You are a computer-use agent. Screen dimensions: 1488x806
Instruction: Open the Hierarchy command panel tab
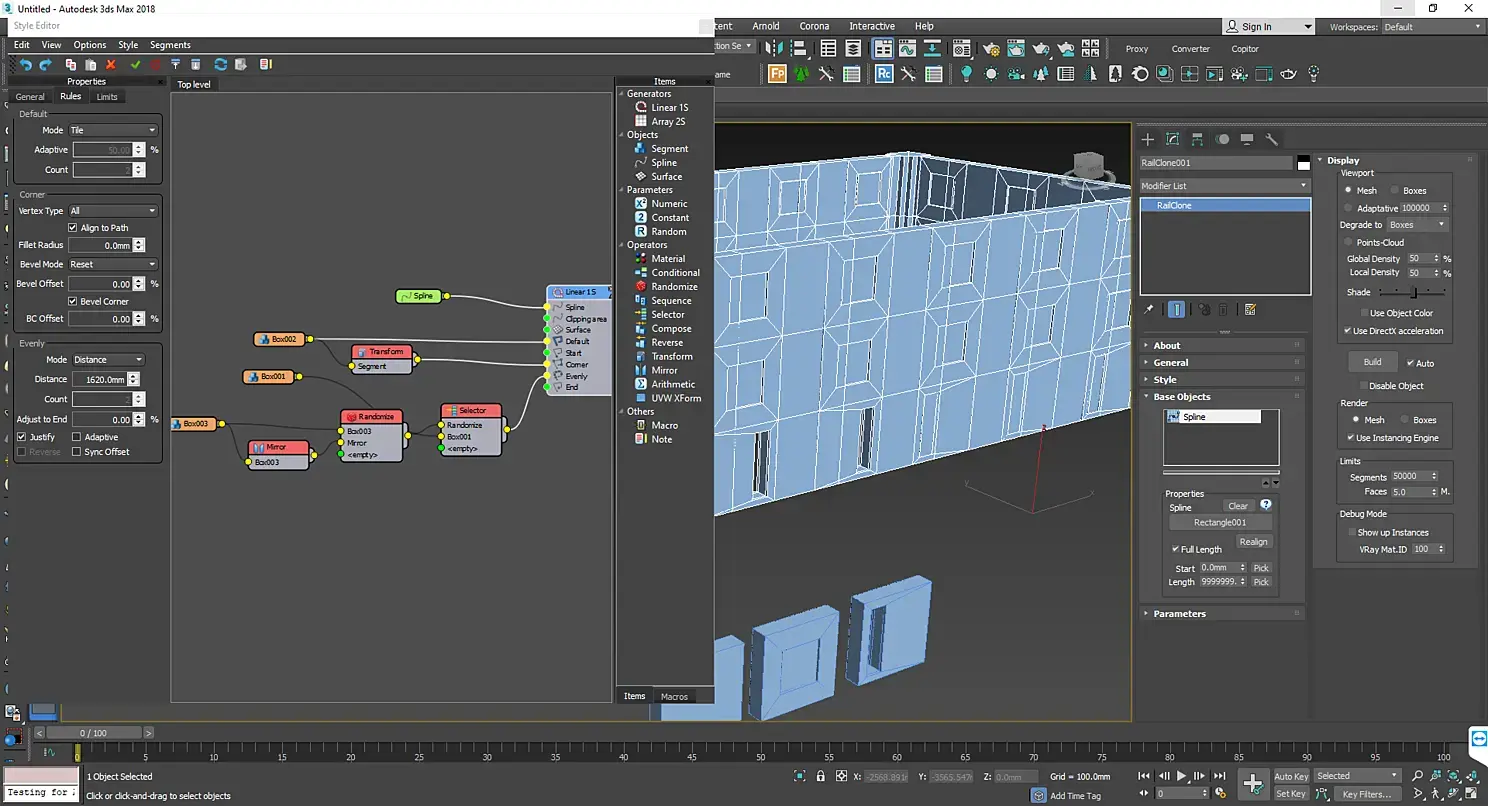tap(1197, 140)
